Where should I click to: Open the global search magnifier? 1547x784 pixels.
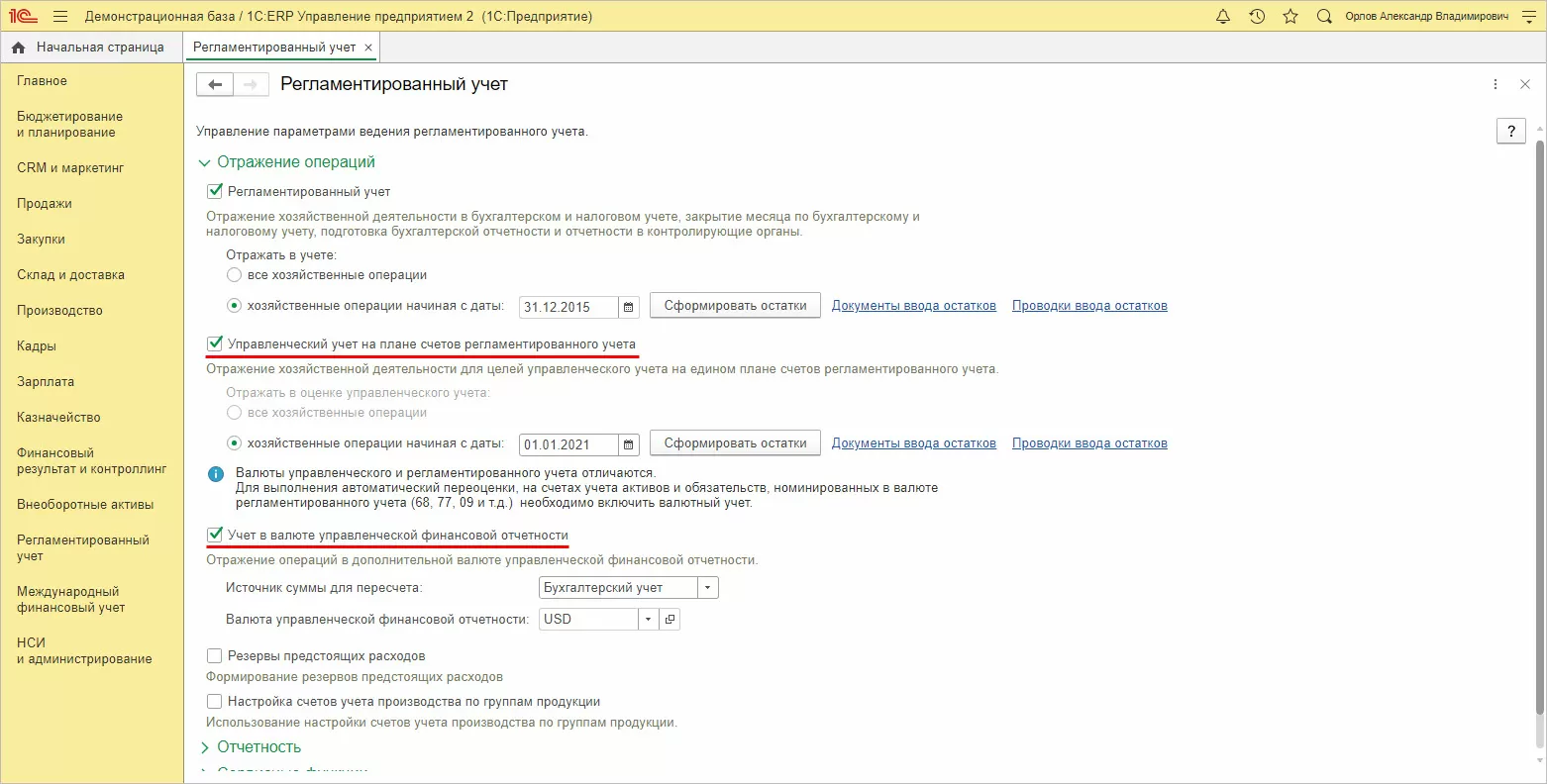point(1324,17)
